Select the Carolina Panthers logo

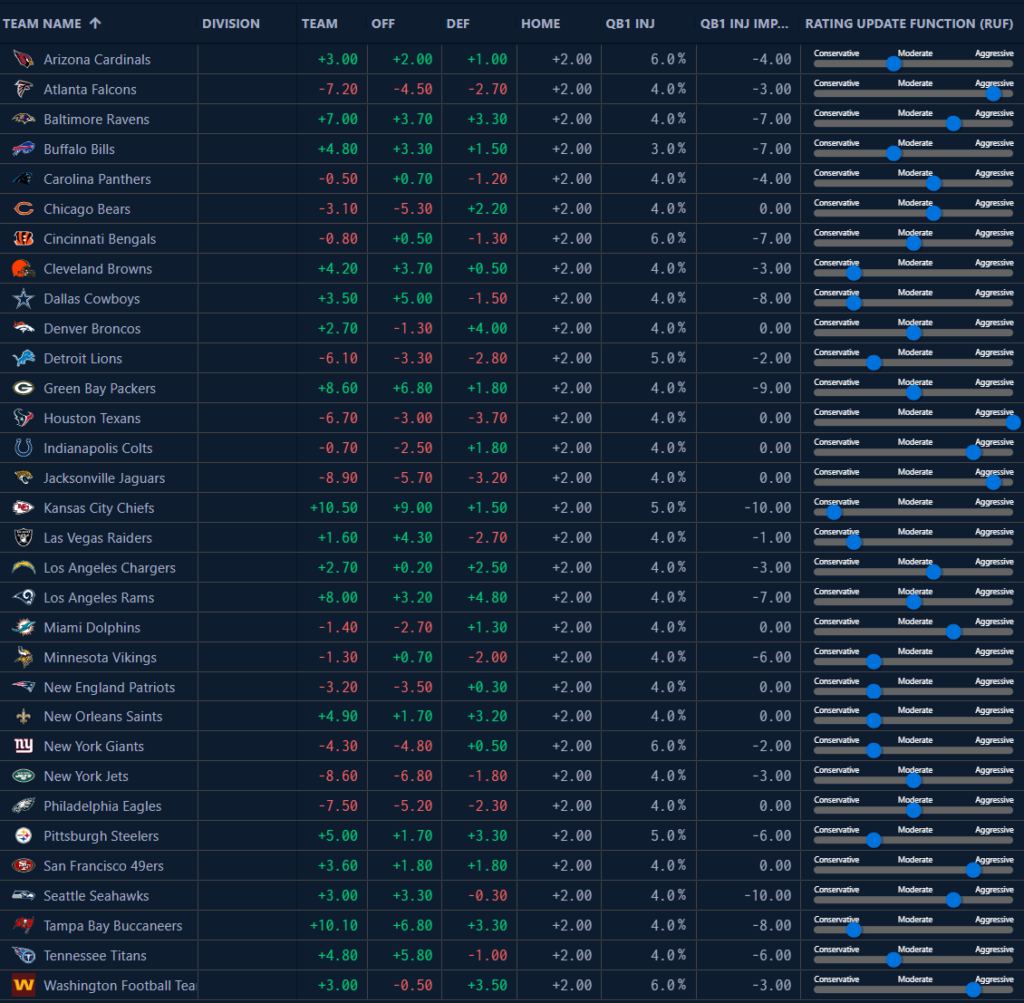24,179
